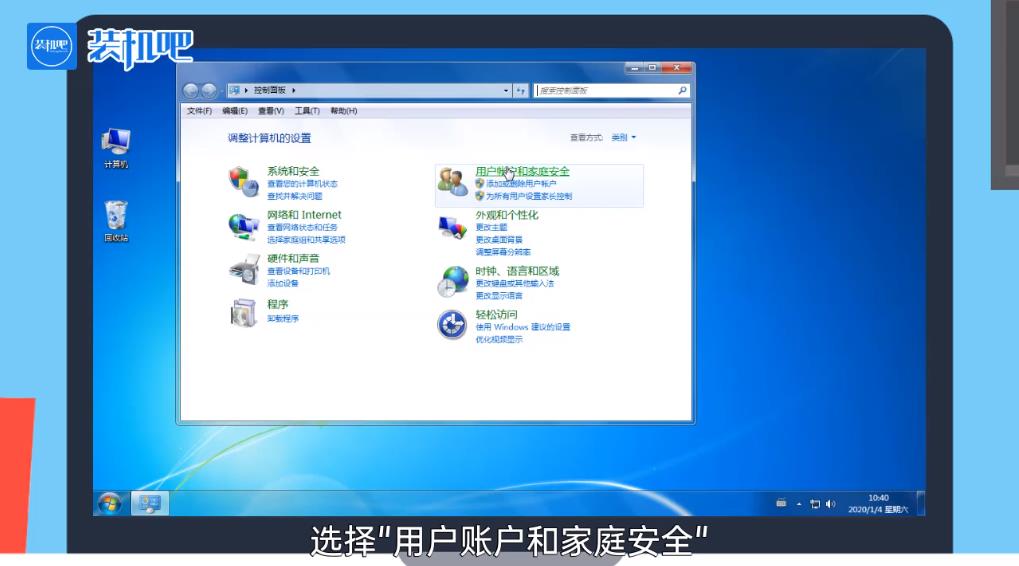Click 使用 Windows 建议的设置 link
The width and height of the screenshot is (1019, 566).
[x=522, y=327]
